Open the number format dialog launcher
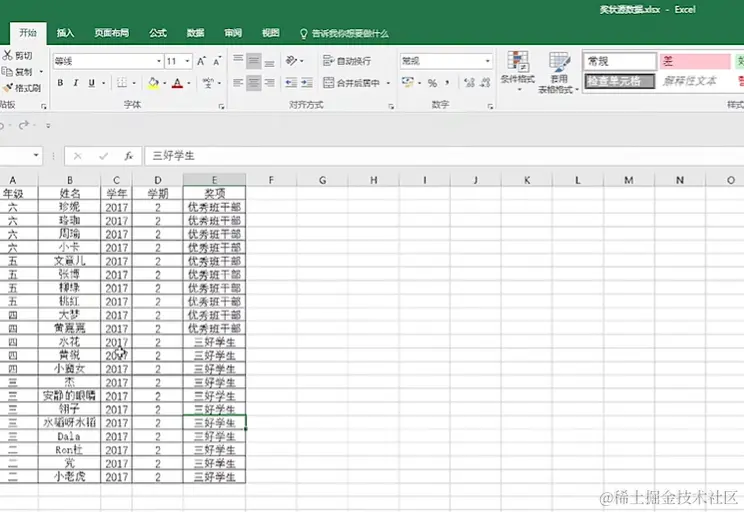Screen dimensions: 744x512 490,107
